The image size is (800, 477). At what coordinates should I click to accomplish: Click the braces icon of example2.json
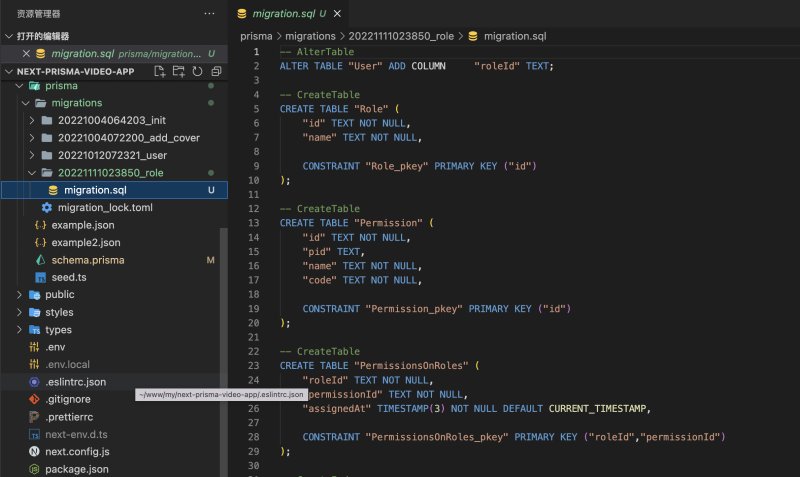[x=40, y=242]
